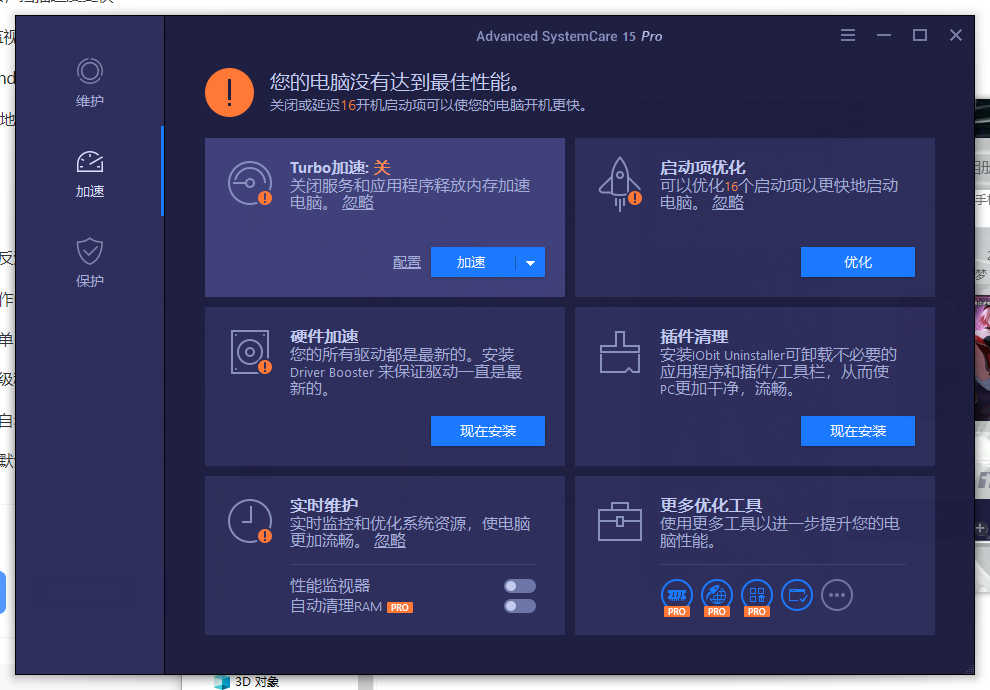
Task: Show more optimization tools via ellipsis icon
Action: point(837,595)
